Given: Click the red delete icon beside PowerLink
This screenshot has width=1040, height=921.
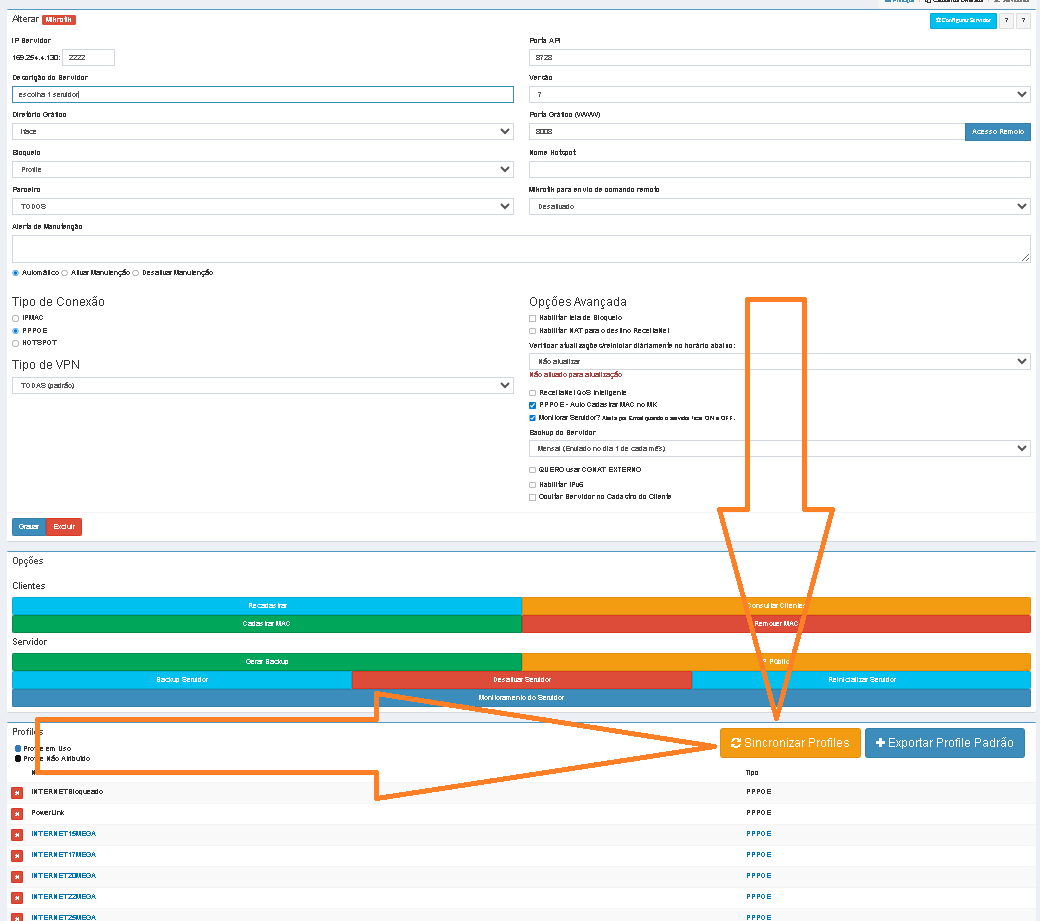Looking at the screenshot, I should [17, 813].
